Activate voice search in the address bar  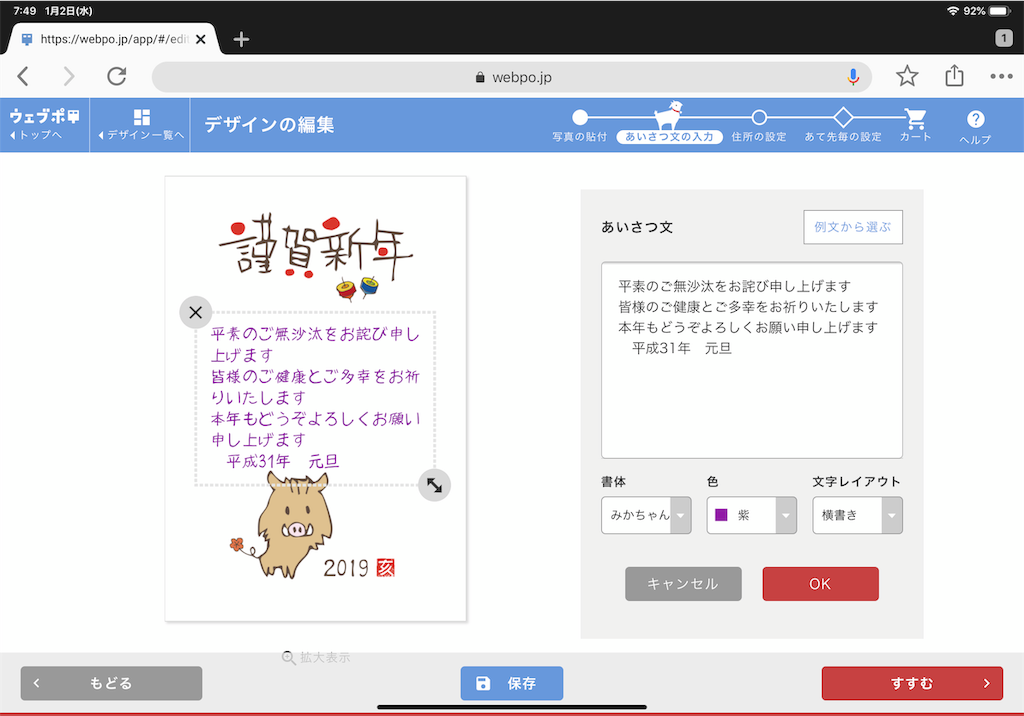852,76
